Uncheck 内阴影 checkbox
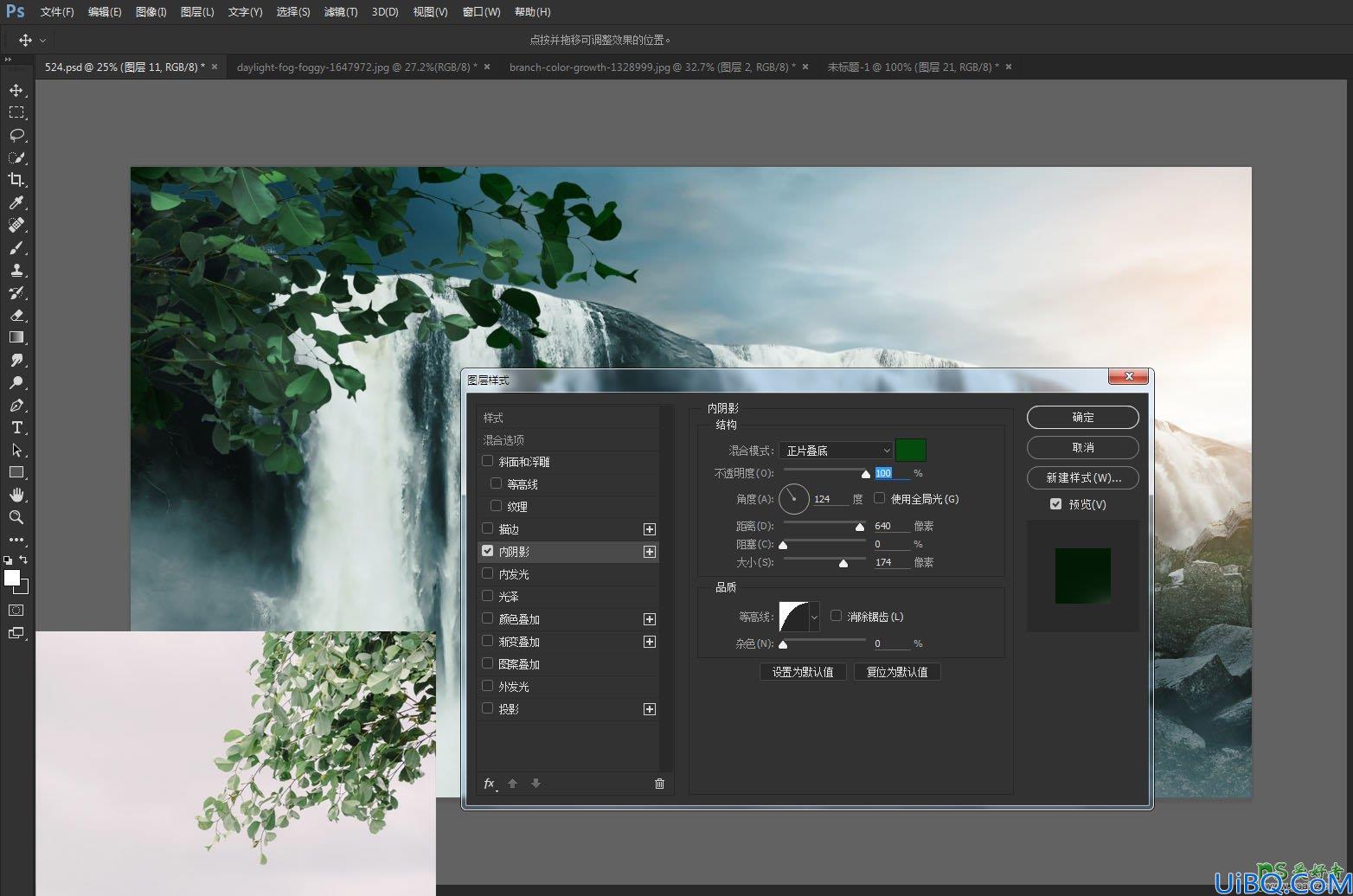The width and height of the screenshot is (1353, 896). tap(488, 551)
